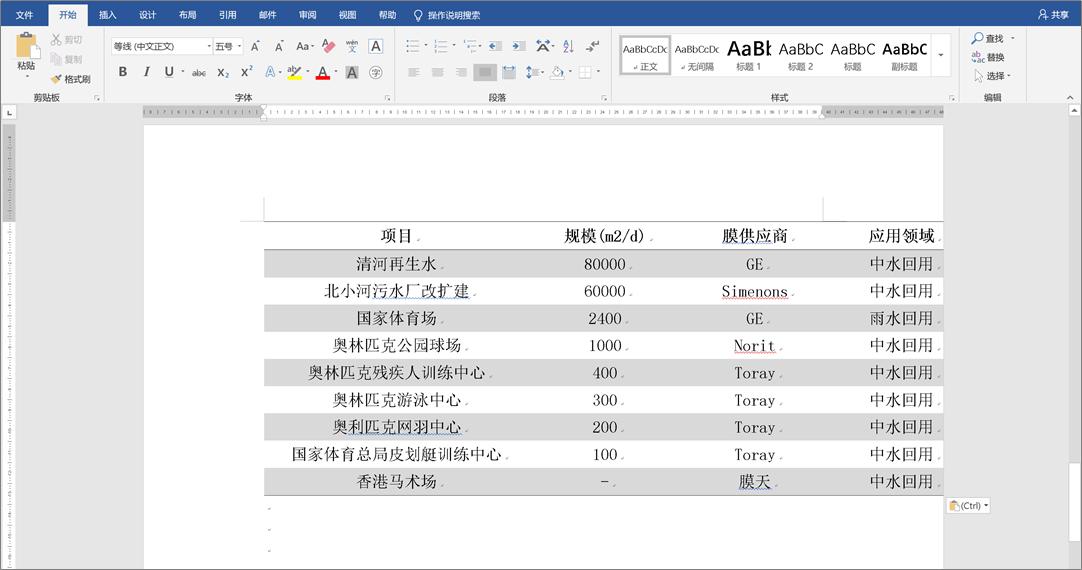Viewport: 1082px width, 570px height.
Task: Click the bullet list icon
Action: tap(413, 46)
